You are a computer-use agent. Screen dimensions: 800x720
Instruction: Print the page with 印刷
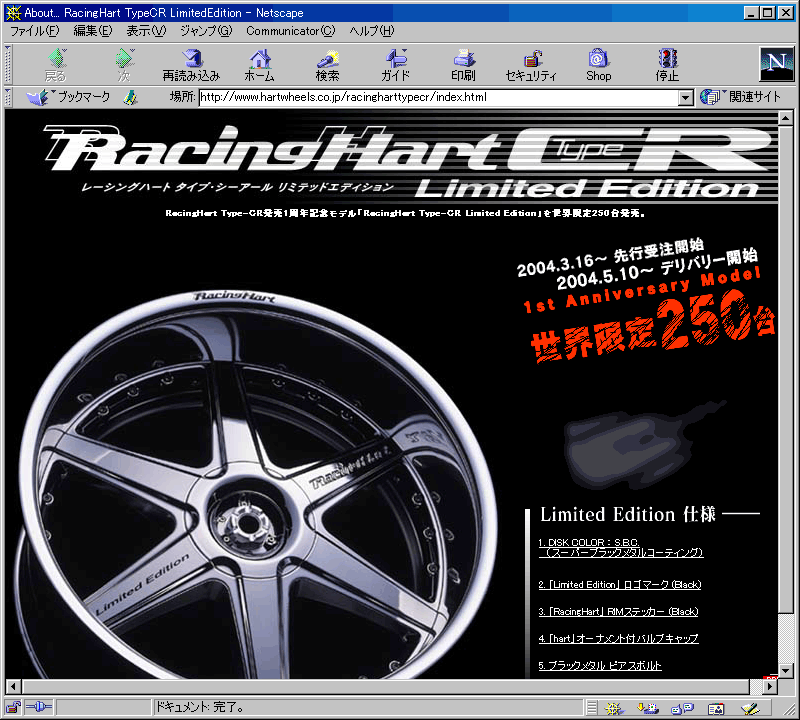pos(463,65)
